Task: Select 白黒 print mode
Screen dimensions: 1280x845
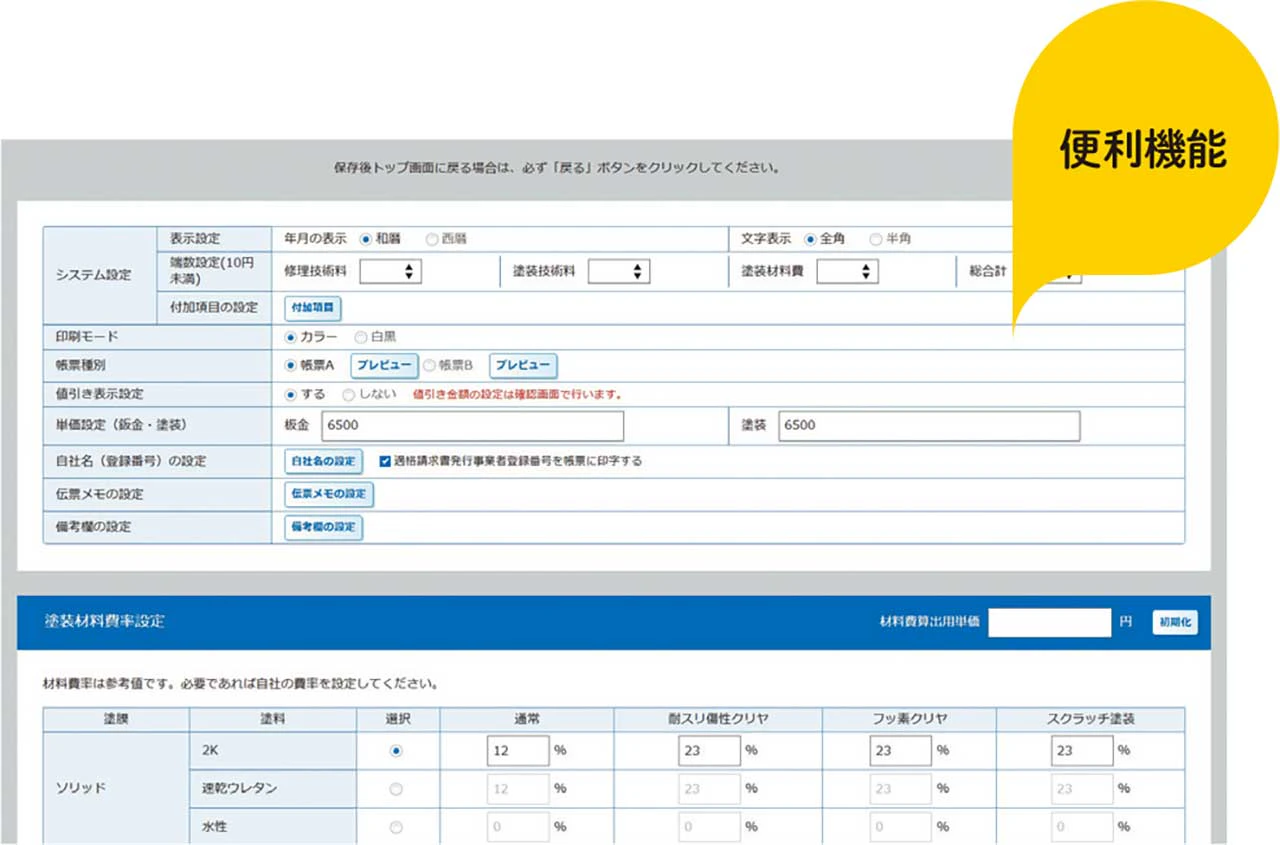Action: [x=361, y=337]
